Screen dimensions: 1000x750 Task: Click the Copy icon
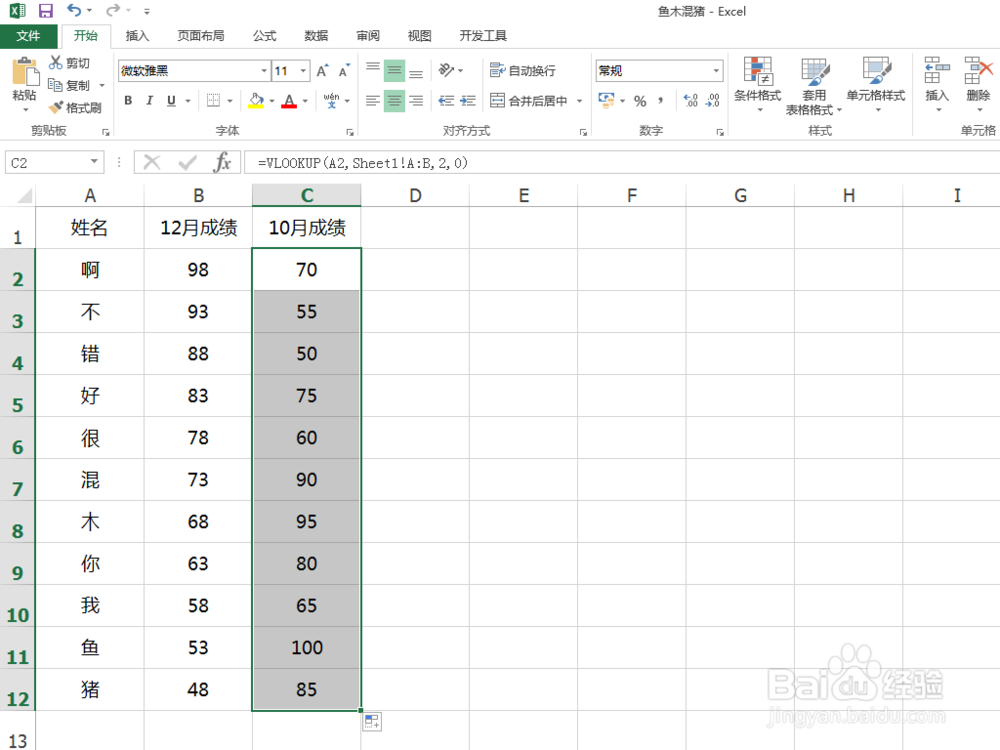55,84
